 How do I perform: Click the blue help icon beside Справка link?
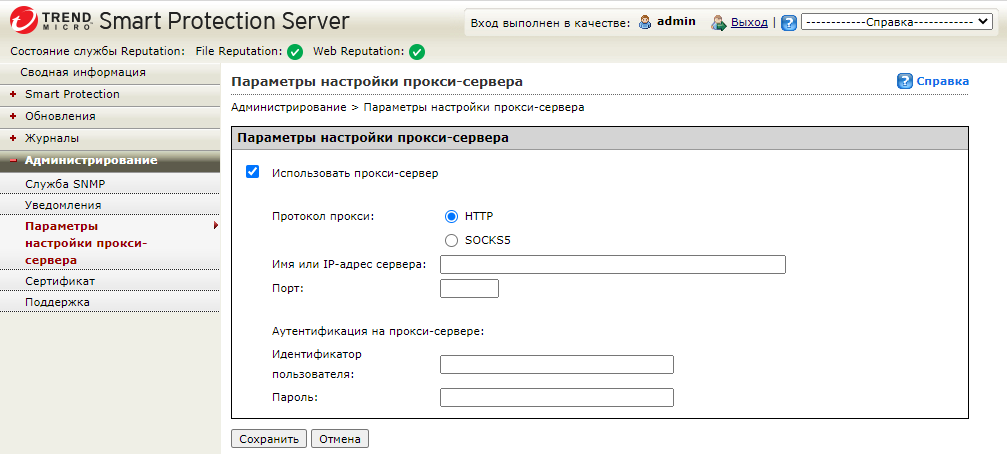[905, 81]
